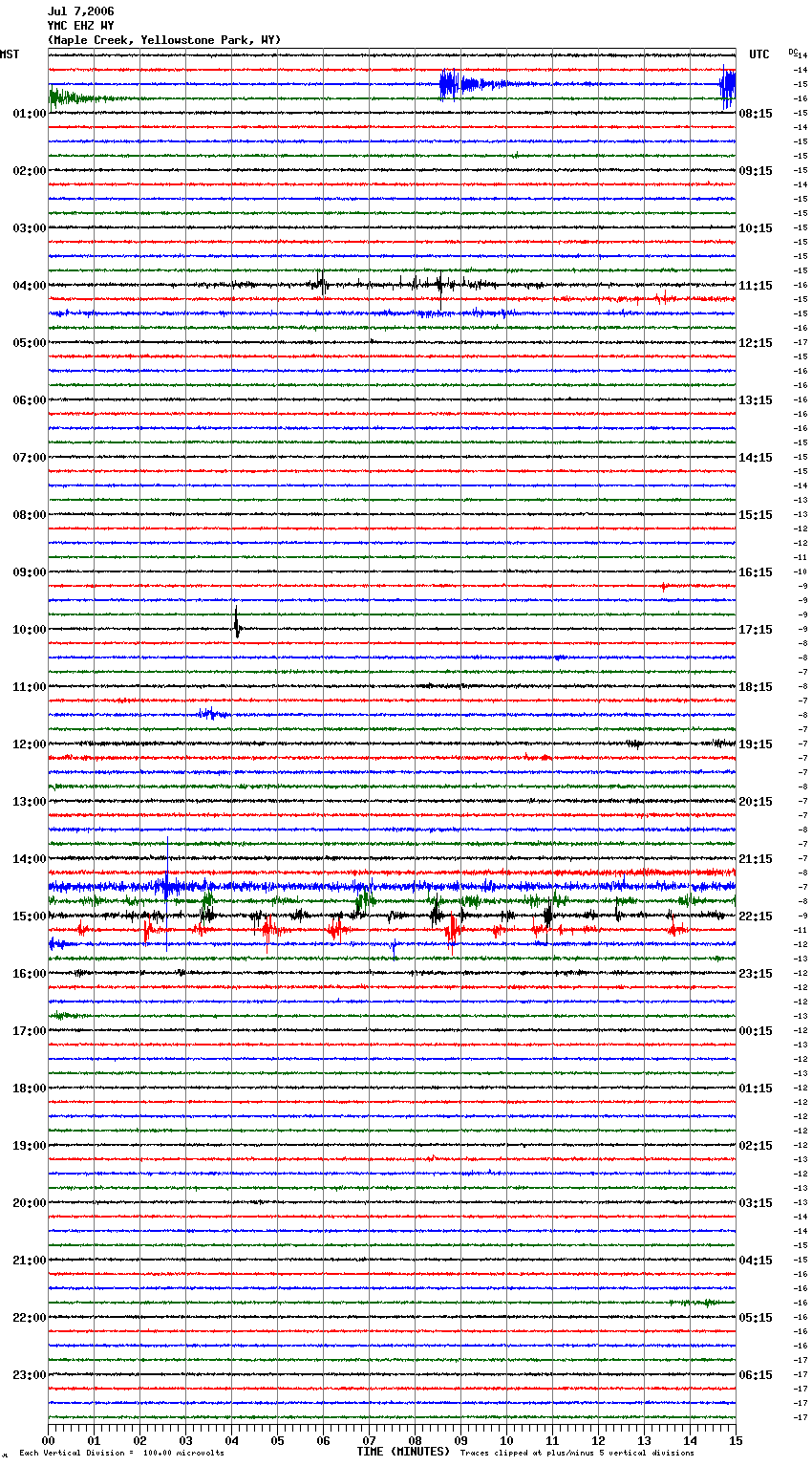Click the sharp black spike on the 10:00 trace
Screen dimensions: 812x1466
pos(236,623)
